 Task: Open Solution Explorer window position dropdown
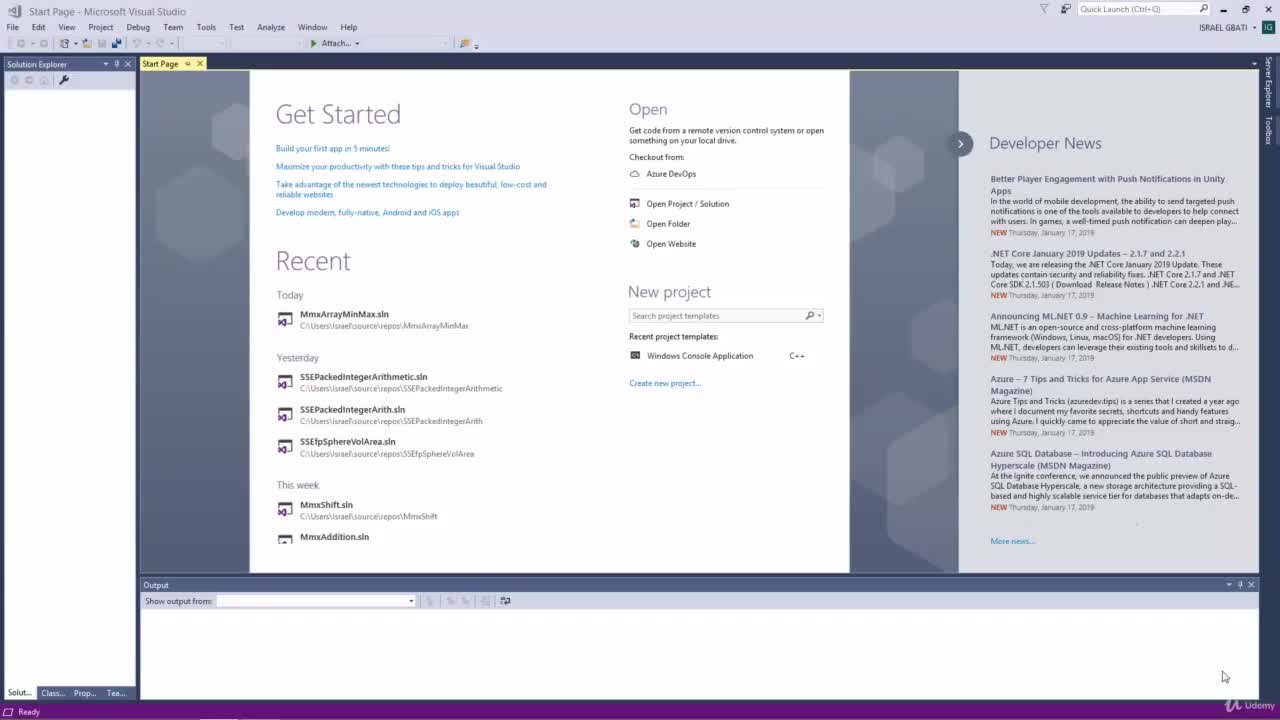point(105,64)
